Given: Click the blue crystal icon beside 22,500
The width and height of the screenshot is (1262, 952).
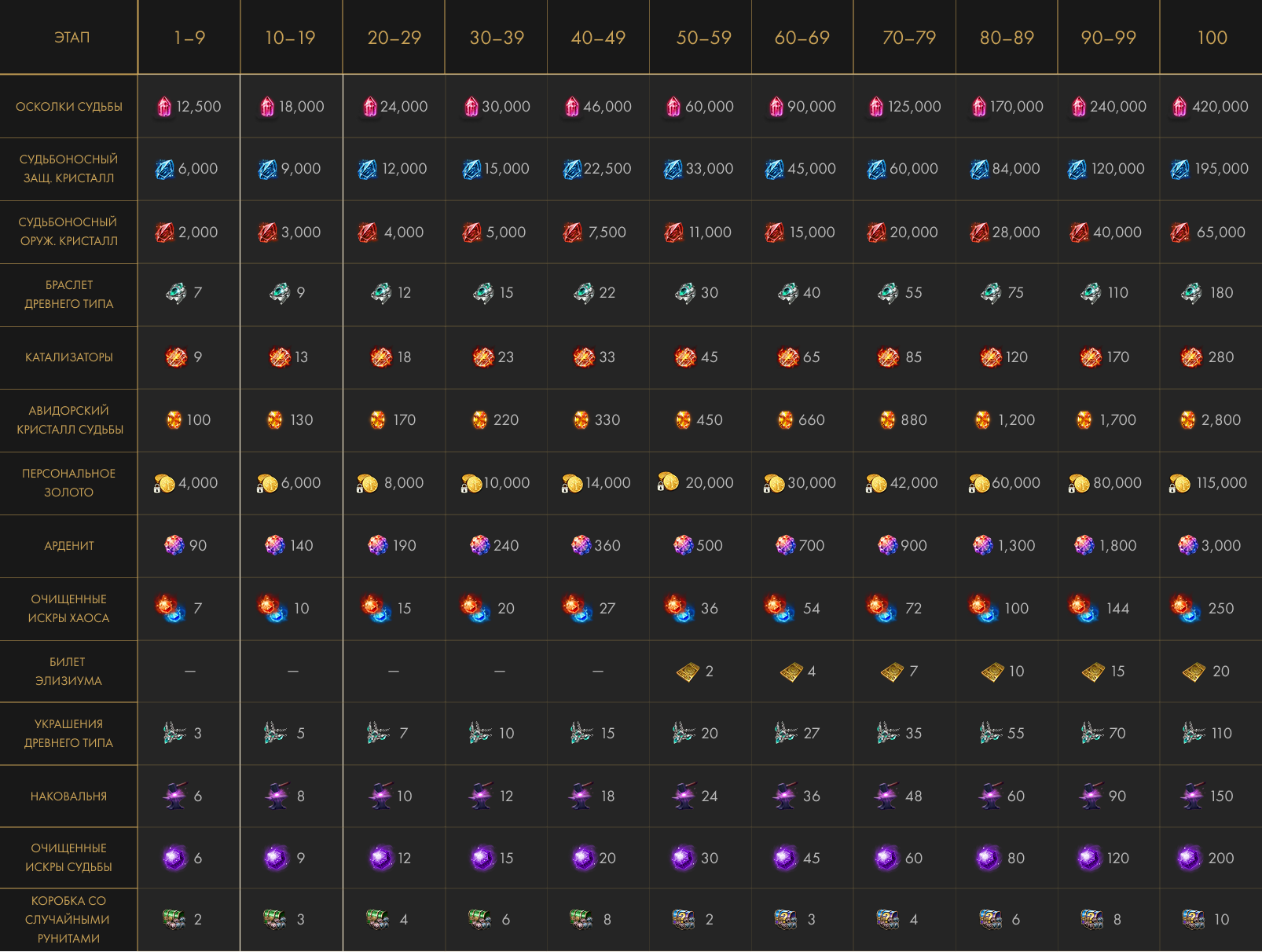Looking at the screenshot, I should [572, 169].
